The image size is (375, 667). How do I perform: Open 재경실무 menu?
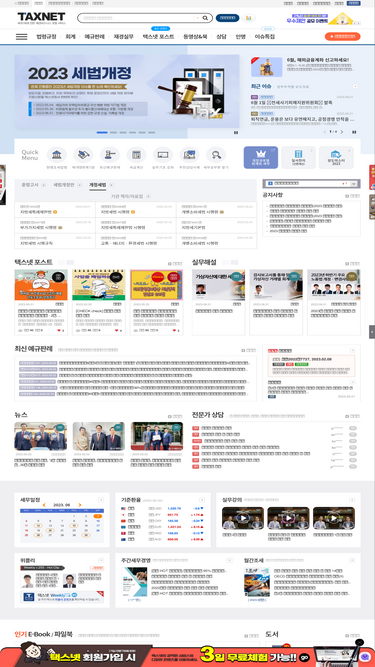coord(123,37)
